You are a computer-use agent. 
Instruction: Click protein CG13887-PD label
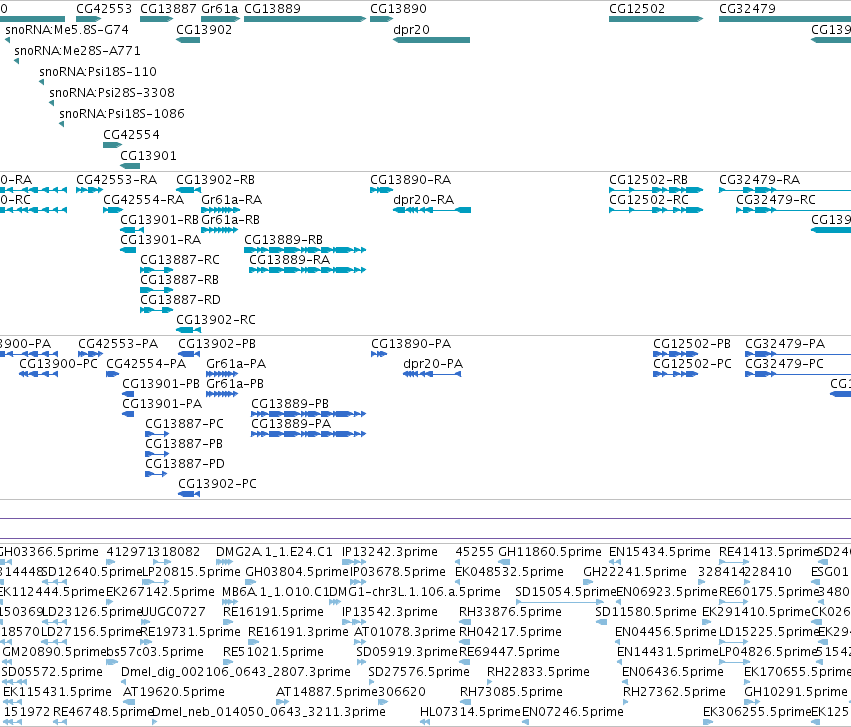point(185,464)
